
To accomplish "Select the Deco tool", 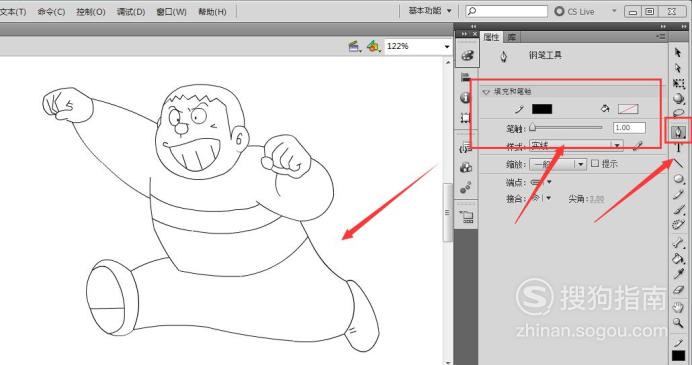I will pyautogui.click(x=678, y=225).
